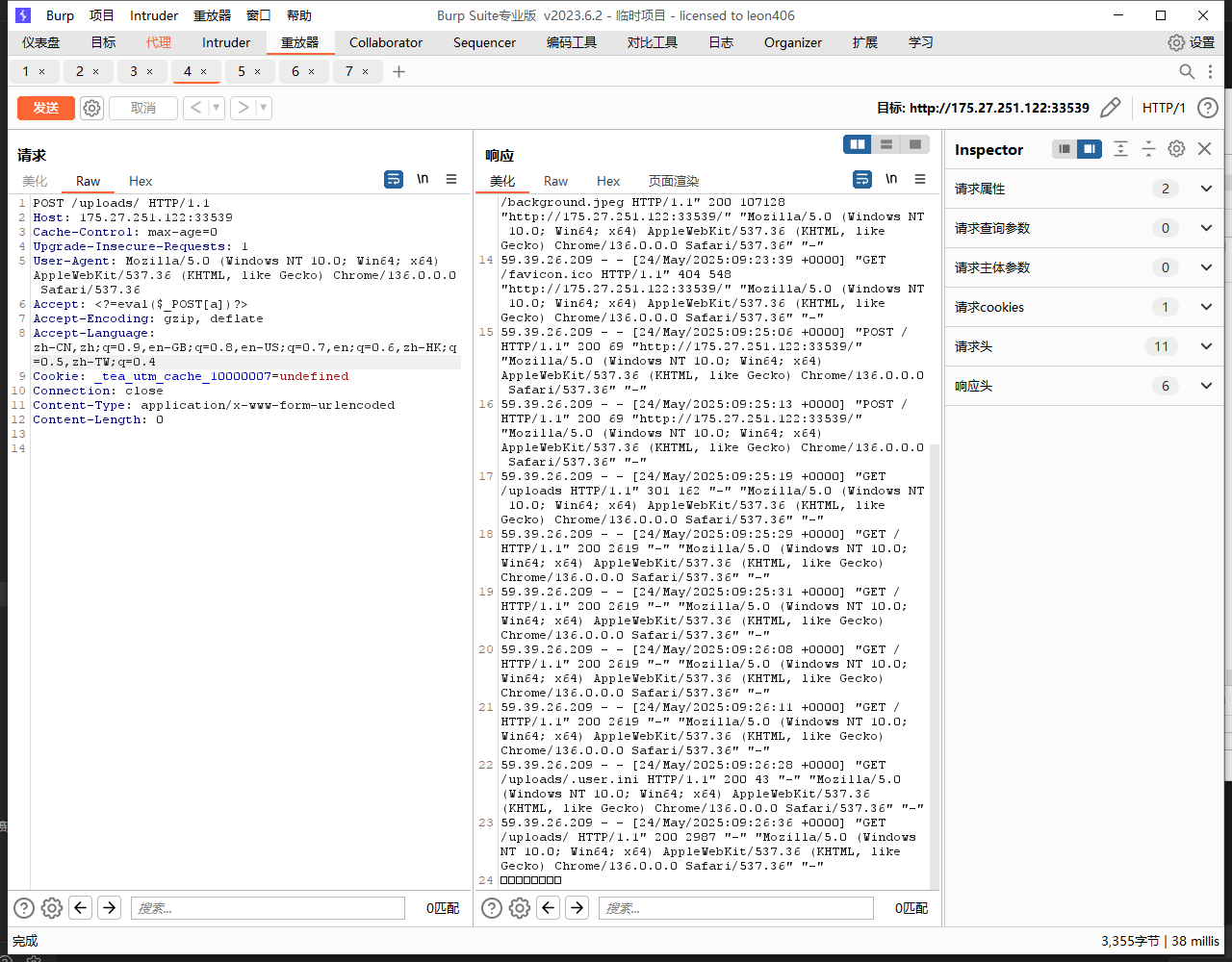
Task: Click response search input field
Action: click(x=735, y=907)
